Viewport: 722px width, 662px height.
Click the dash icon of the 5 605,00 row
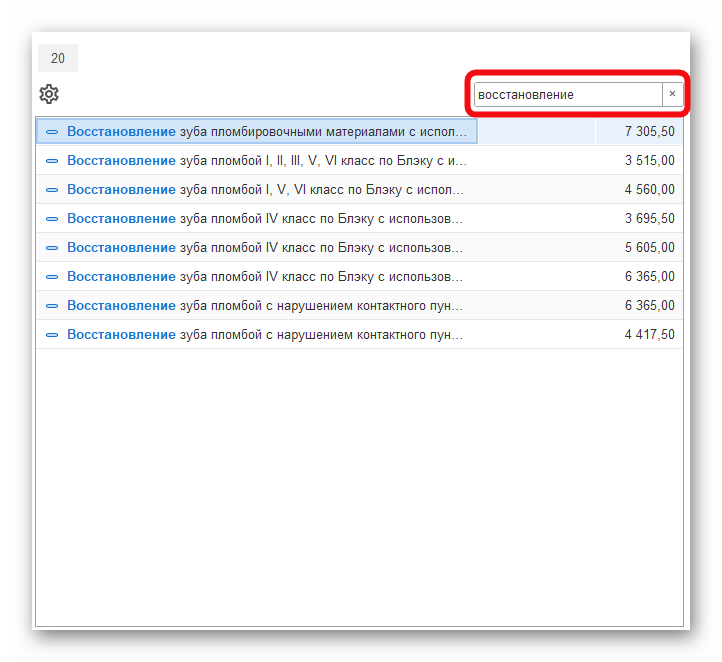[52, 248]
